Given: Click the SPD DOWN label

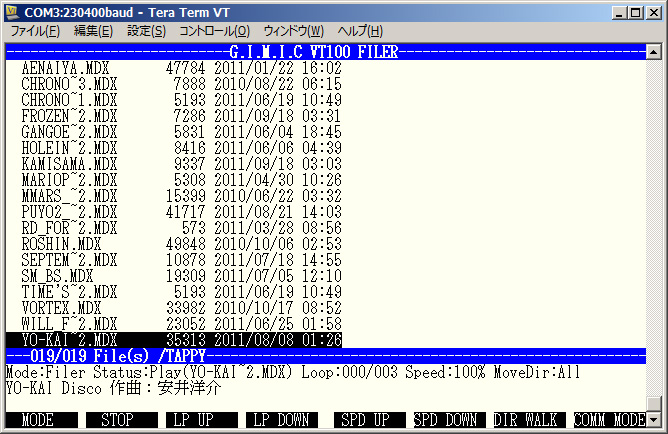Looking at the screenshot, I should (x=444, y=420).
